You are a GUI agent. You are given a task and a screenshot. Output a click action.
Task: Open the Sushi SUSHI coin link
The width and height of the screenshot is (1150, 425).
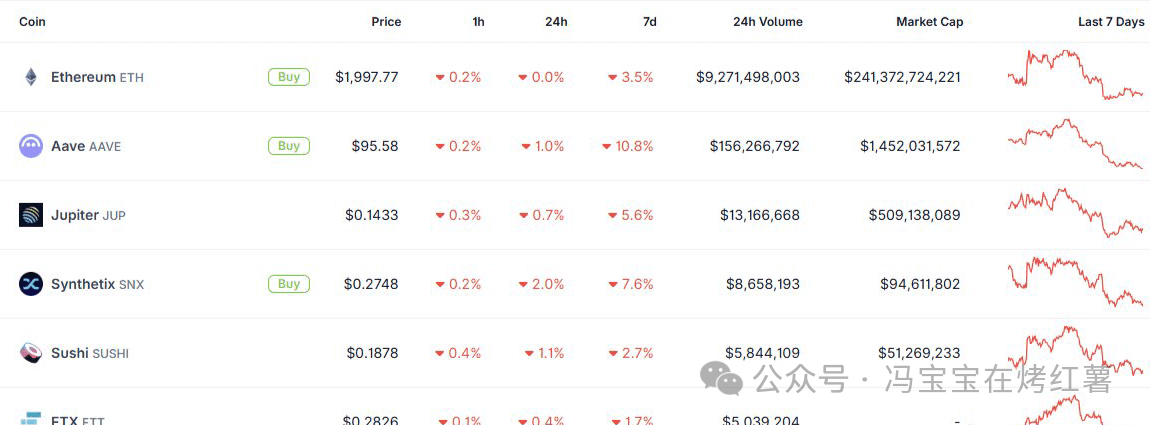click(90, 353)
